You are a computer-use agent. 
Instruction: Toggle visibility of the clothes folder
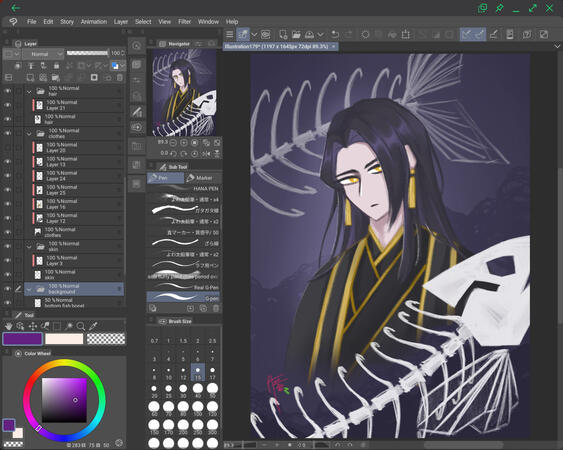[7, 133]
